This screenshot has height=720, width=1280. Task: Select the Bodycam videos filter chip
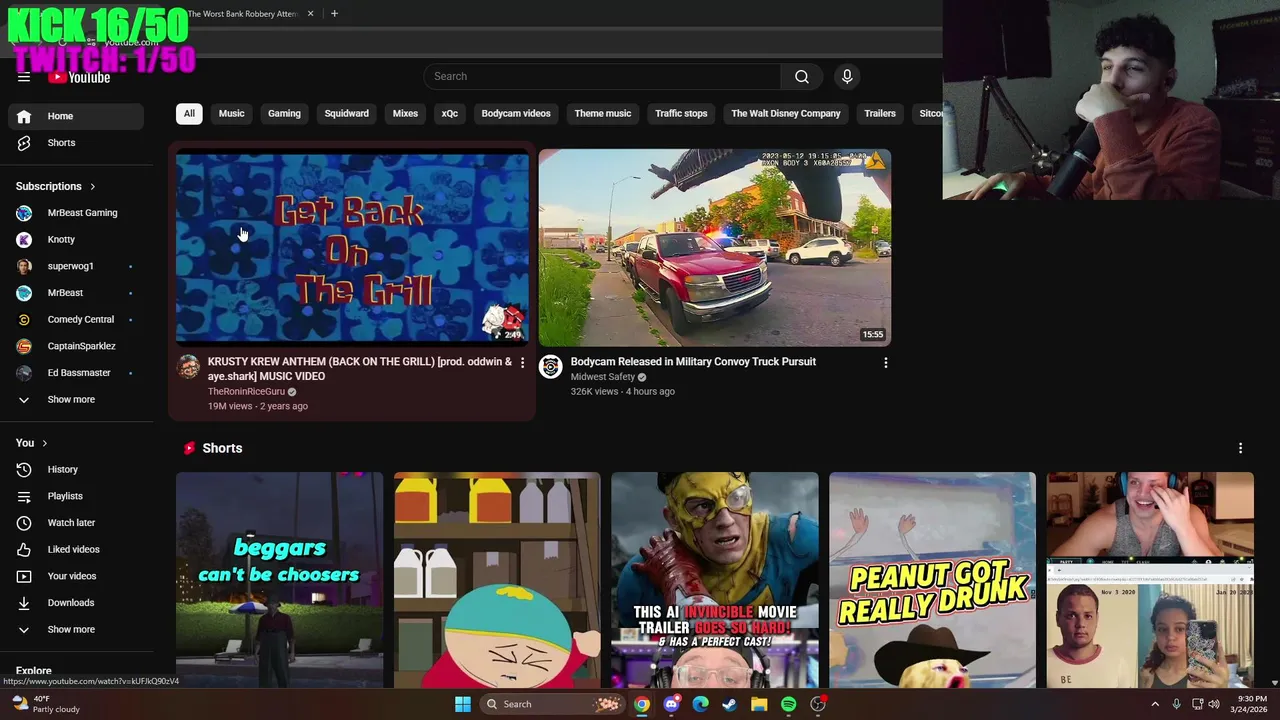pyautogui.click(x=516, y=114)
